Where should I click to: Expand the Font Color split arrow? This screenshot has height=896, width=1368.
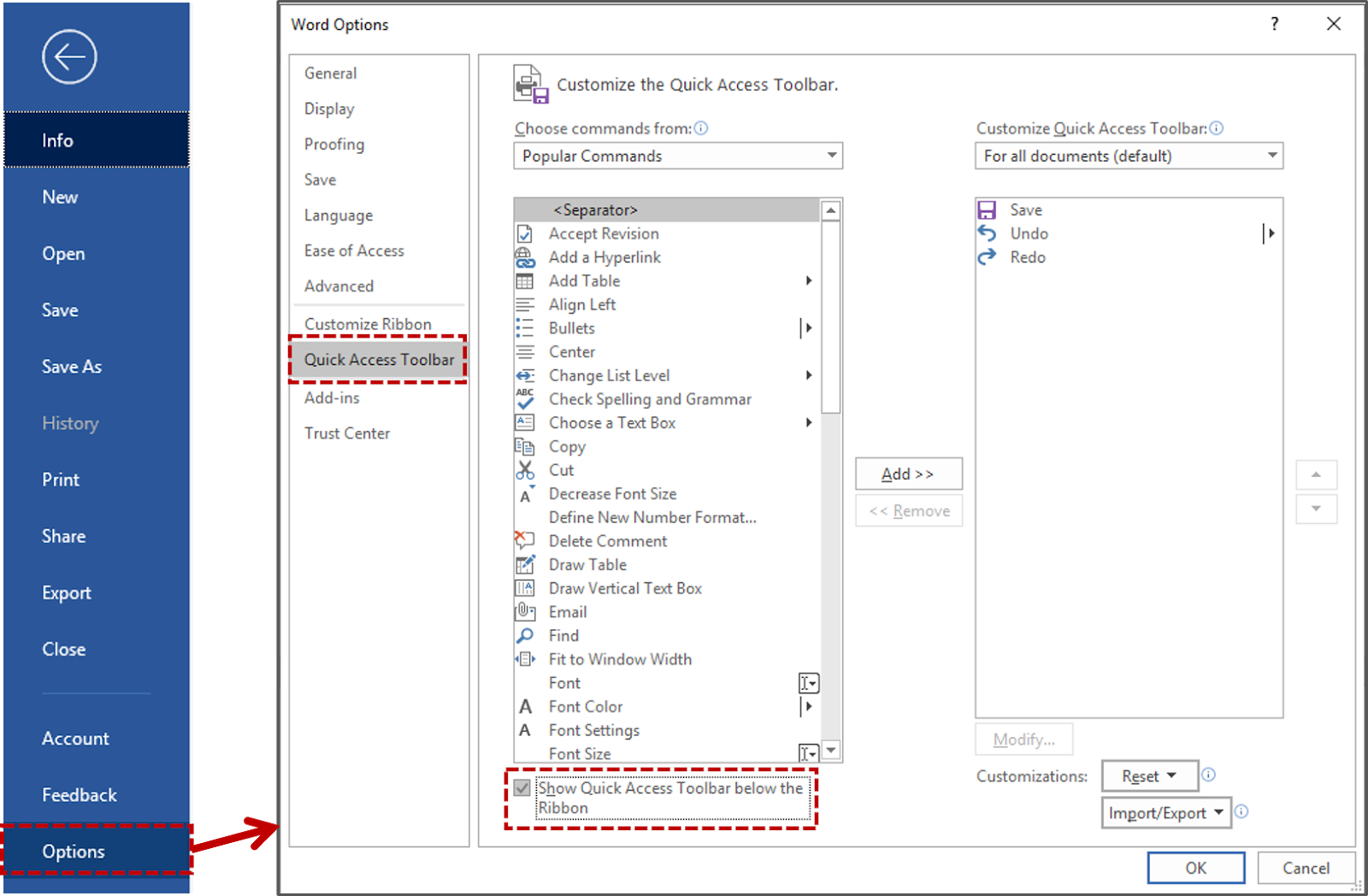coord(806,706)
